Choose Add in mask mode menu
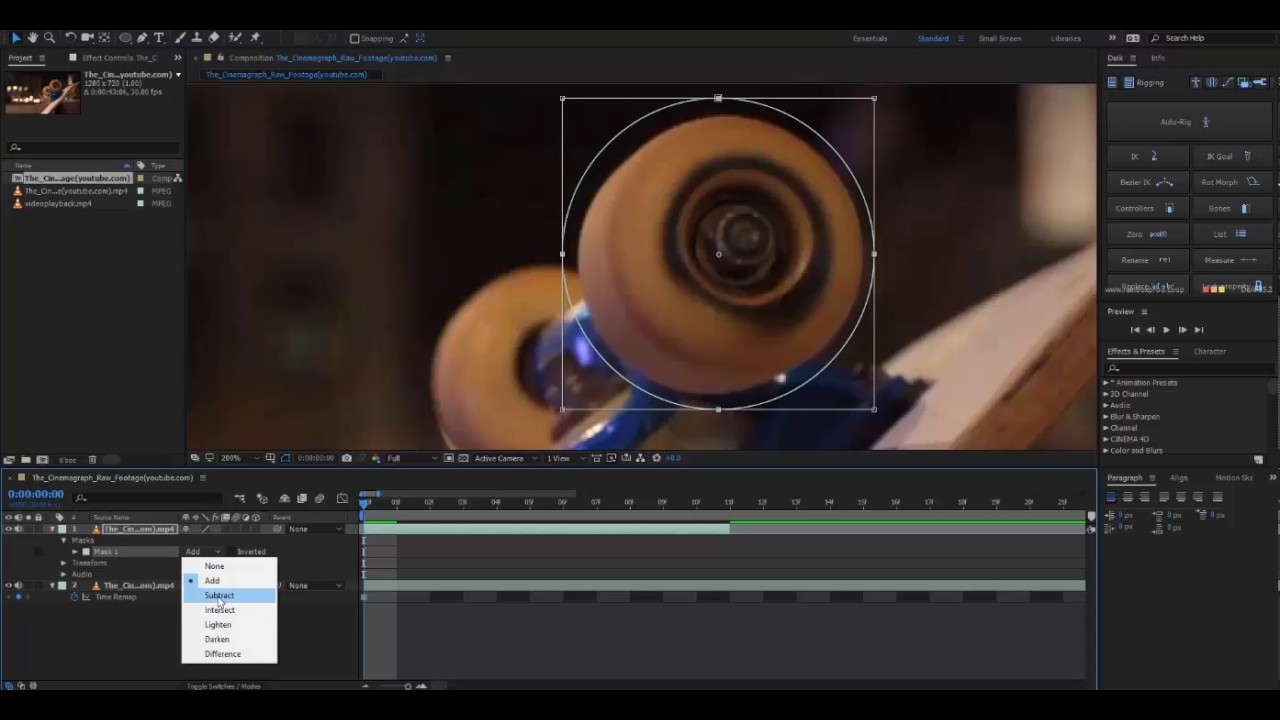The height and width of the screenshot is (720, 1280). coord(229,581)
